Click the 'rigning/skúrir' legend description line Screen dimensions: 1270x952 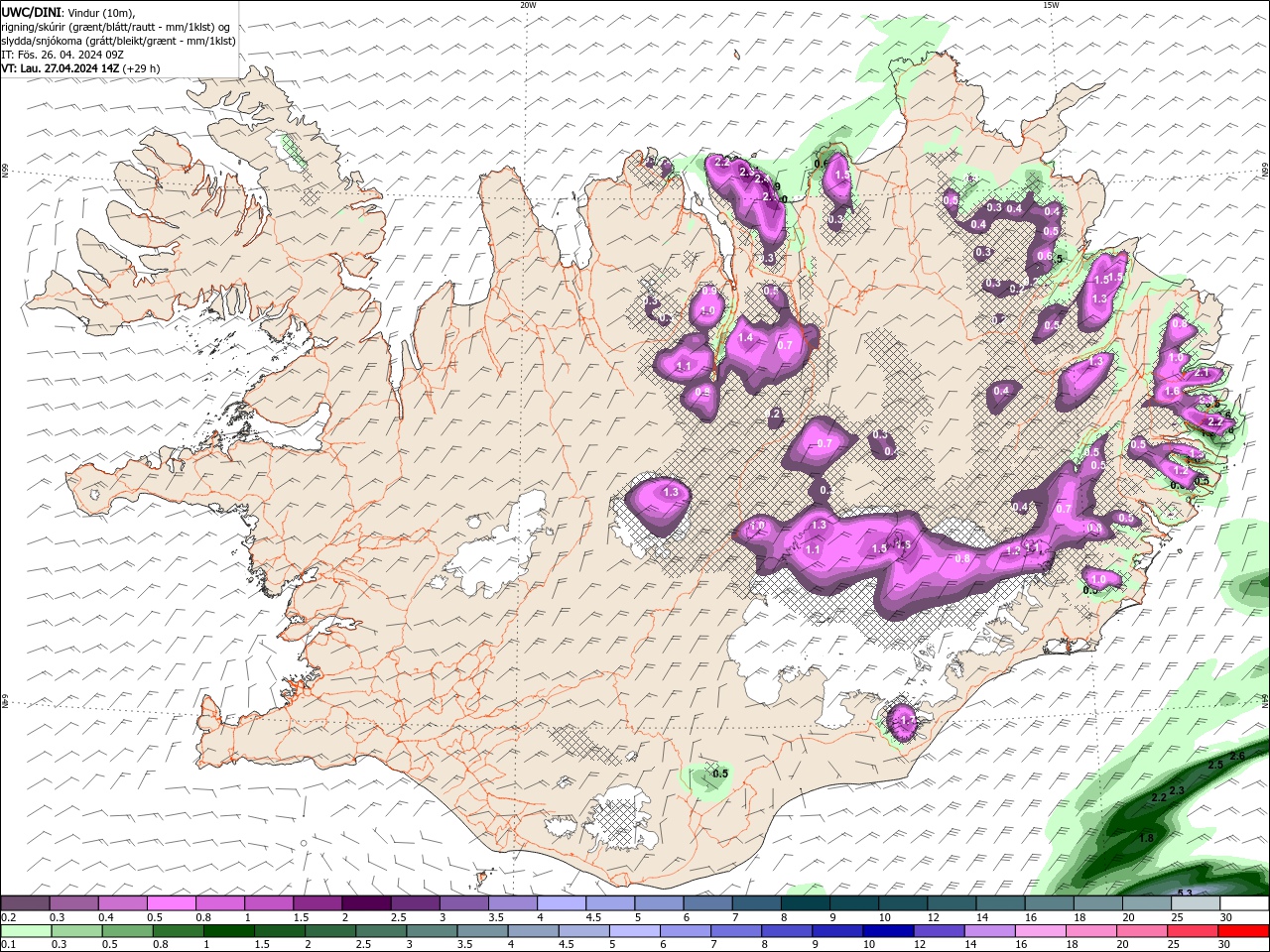(115, 27)
